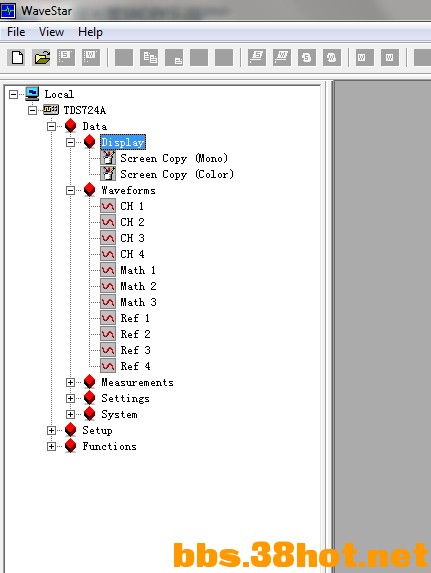The height and width of the screenshot is (573, 431).
Task: Collapse the Display tree node
Action: pyautogui.click(x=71, y=142)
